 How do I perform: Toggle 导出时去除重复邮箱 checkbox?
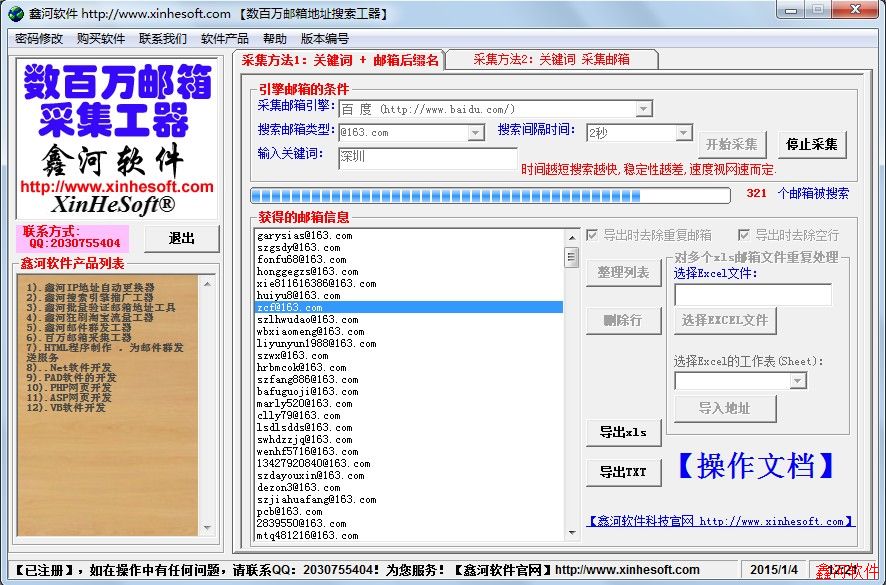tap(592, 235)
